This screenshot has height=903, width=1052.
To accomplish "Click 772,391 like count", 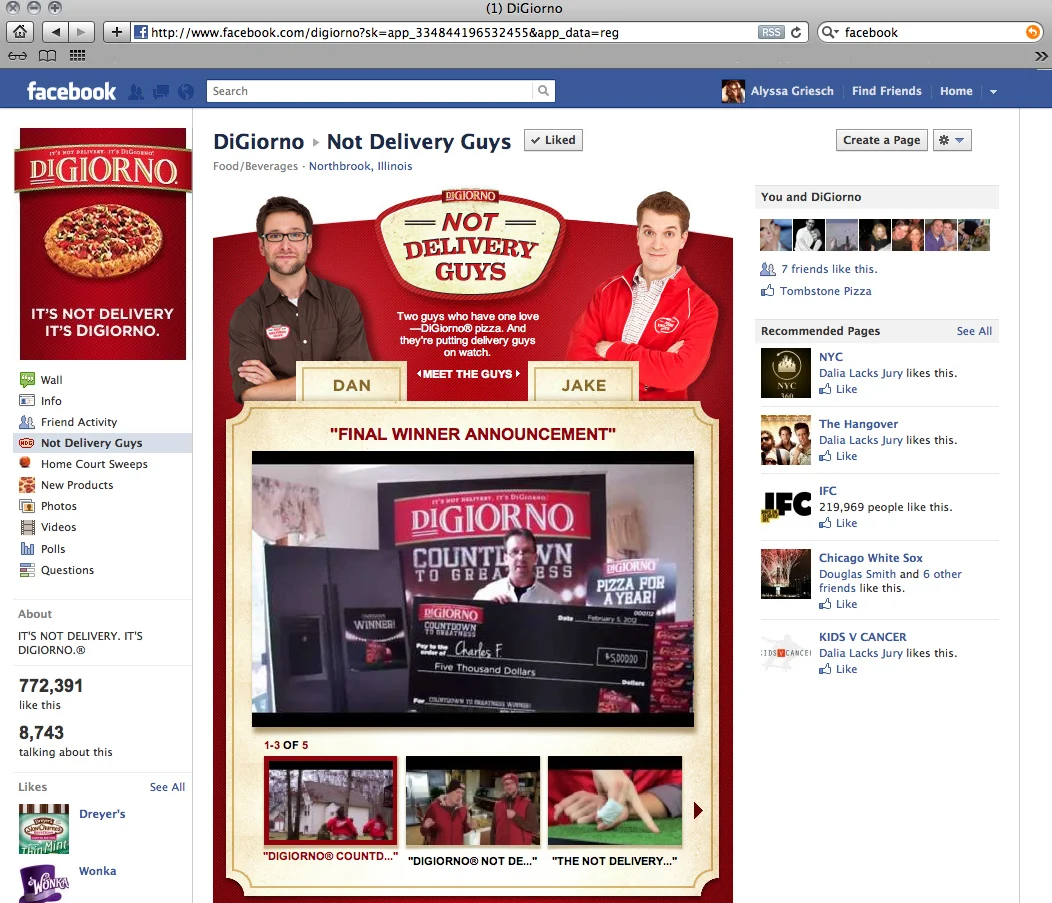I will [x=51, y=686].
